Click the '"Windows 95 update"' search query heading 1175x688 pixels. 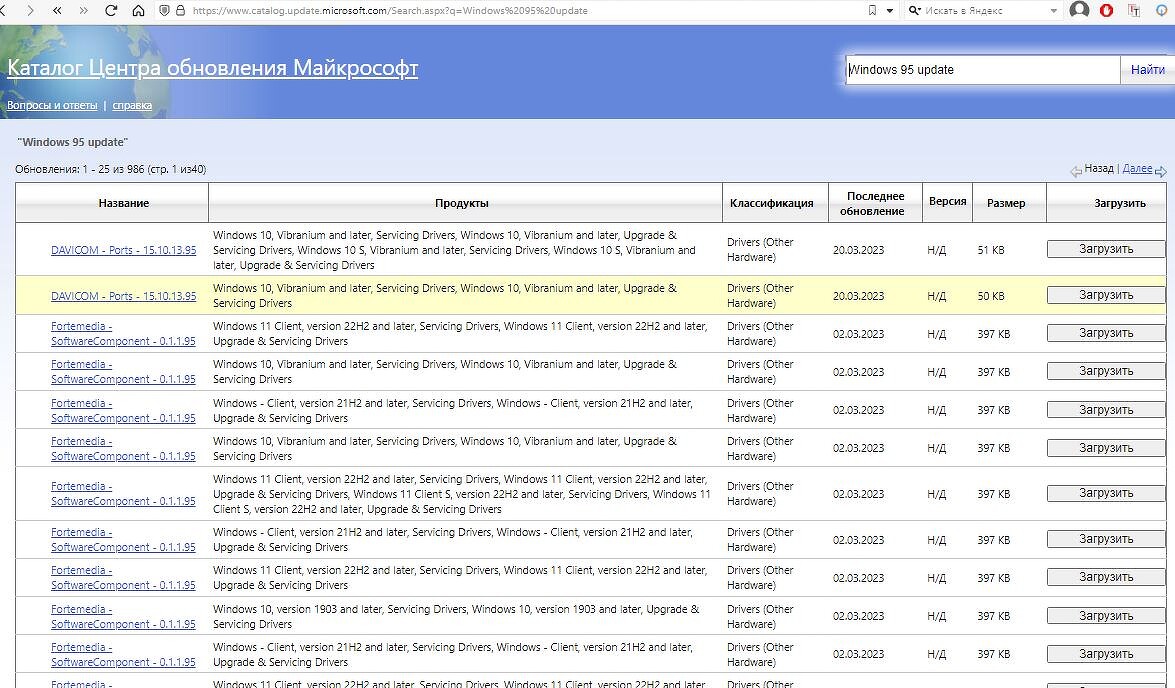(x=73, y=142)
